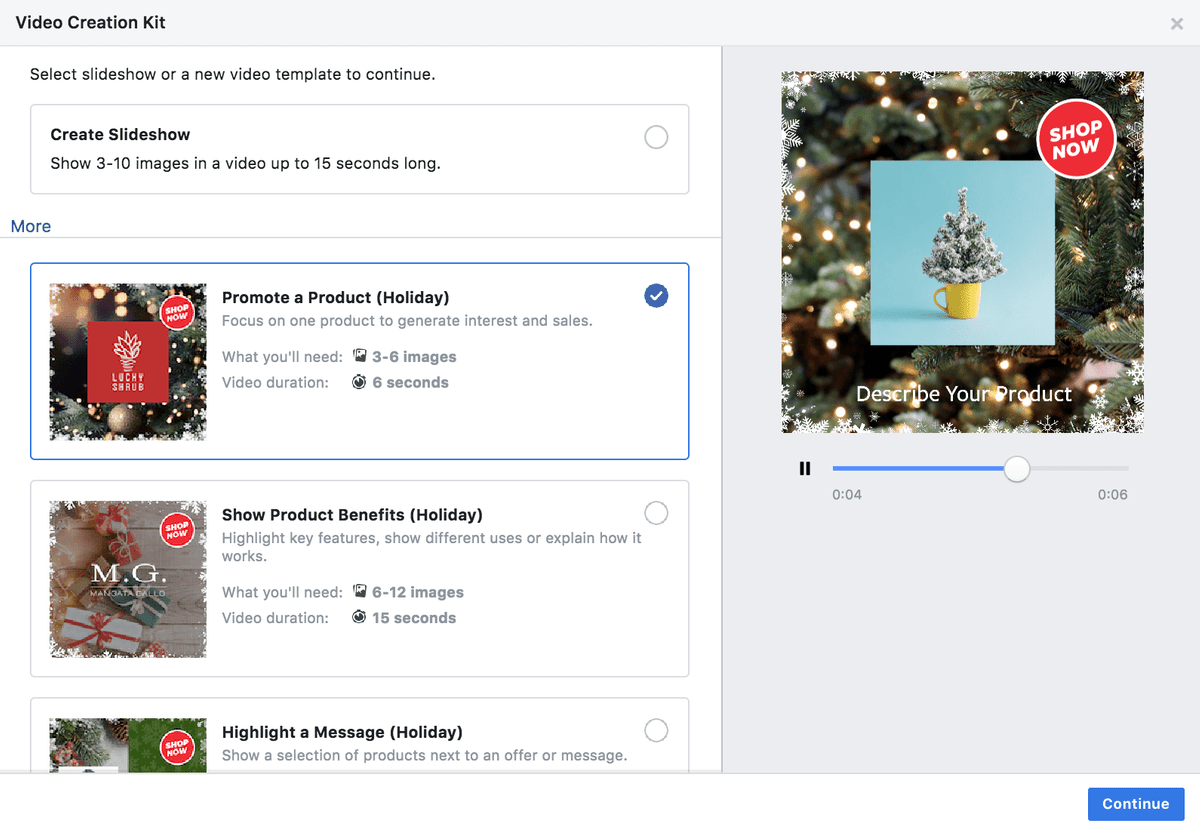Click the Highlight a Message template thumbnail
This screenshot has height=835, width=1200.
128,745
